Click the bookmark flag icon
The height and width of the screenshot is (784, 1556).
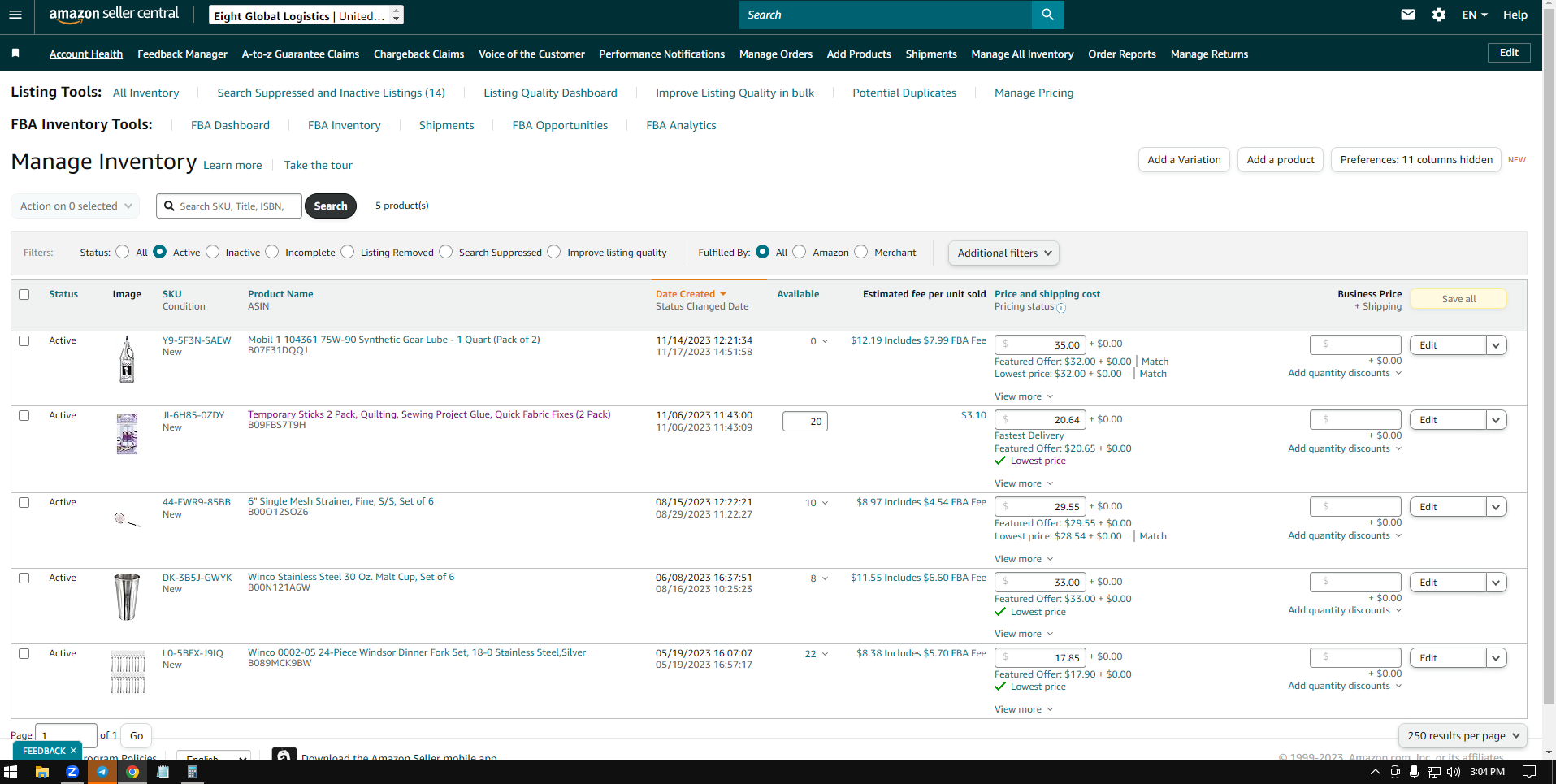(15, 54)
